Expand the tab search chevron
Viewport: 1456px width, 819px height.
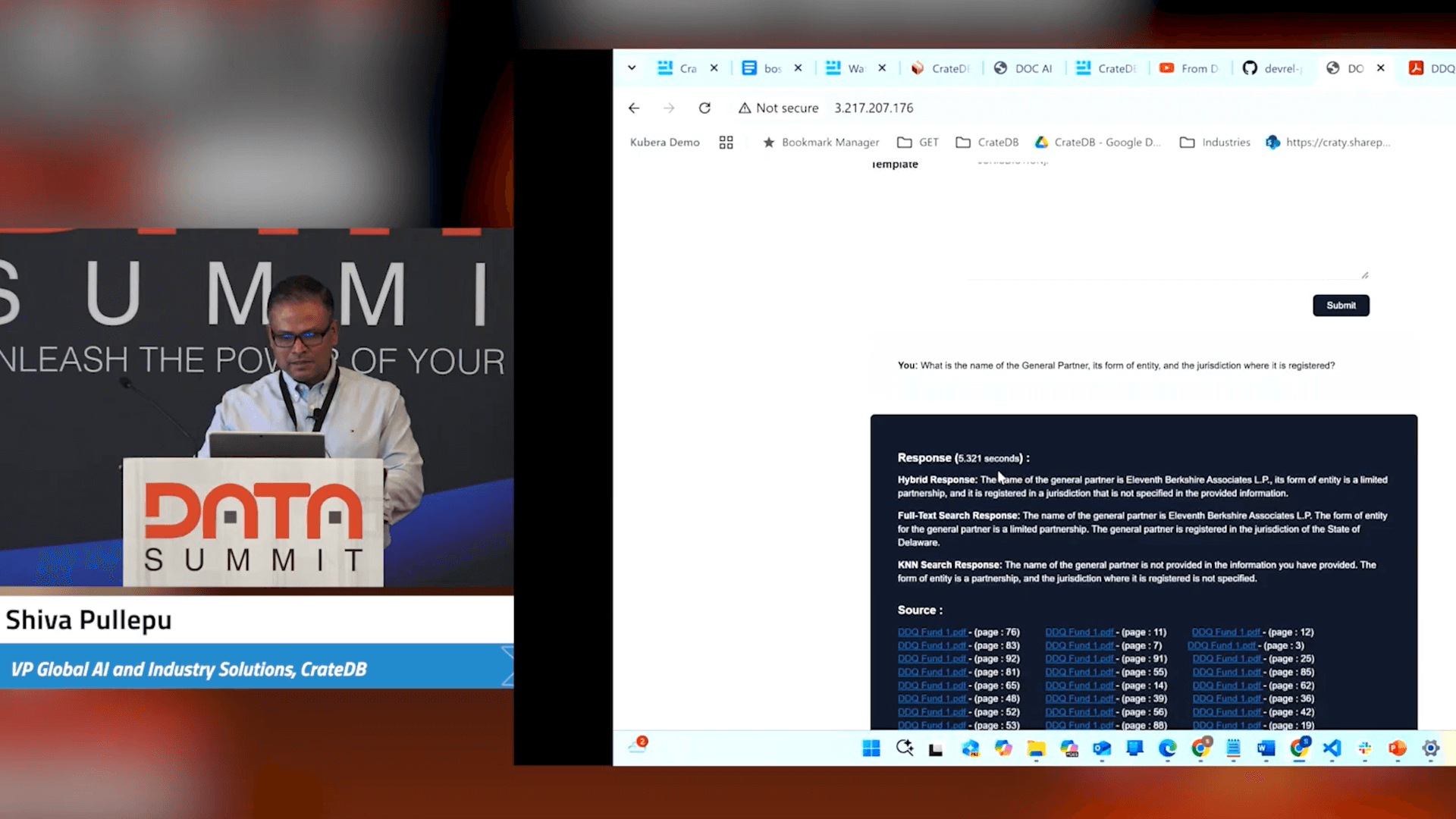[x=632, y=68]
